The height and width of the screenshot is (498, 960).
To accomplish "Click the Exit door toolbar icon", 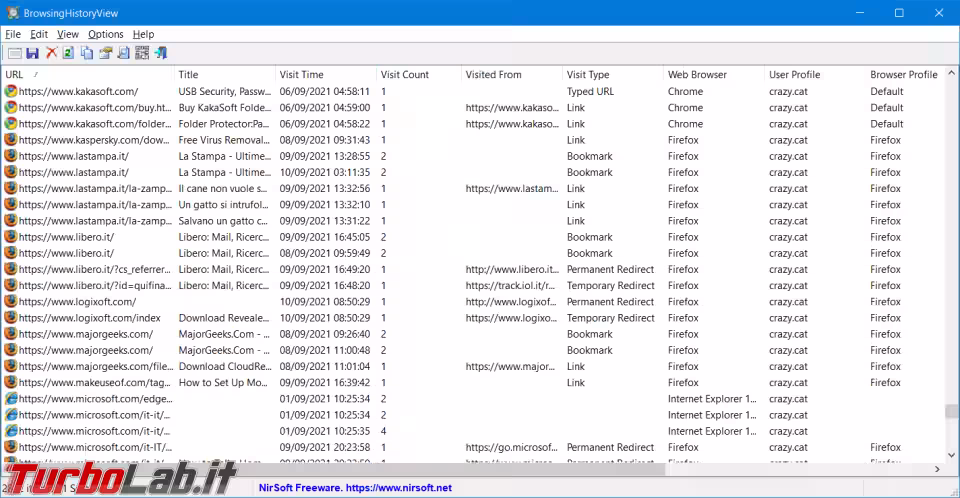I will point(161,53).
